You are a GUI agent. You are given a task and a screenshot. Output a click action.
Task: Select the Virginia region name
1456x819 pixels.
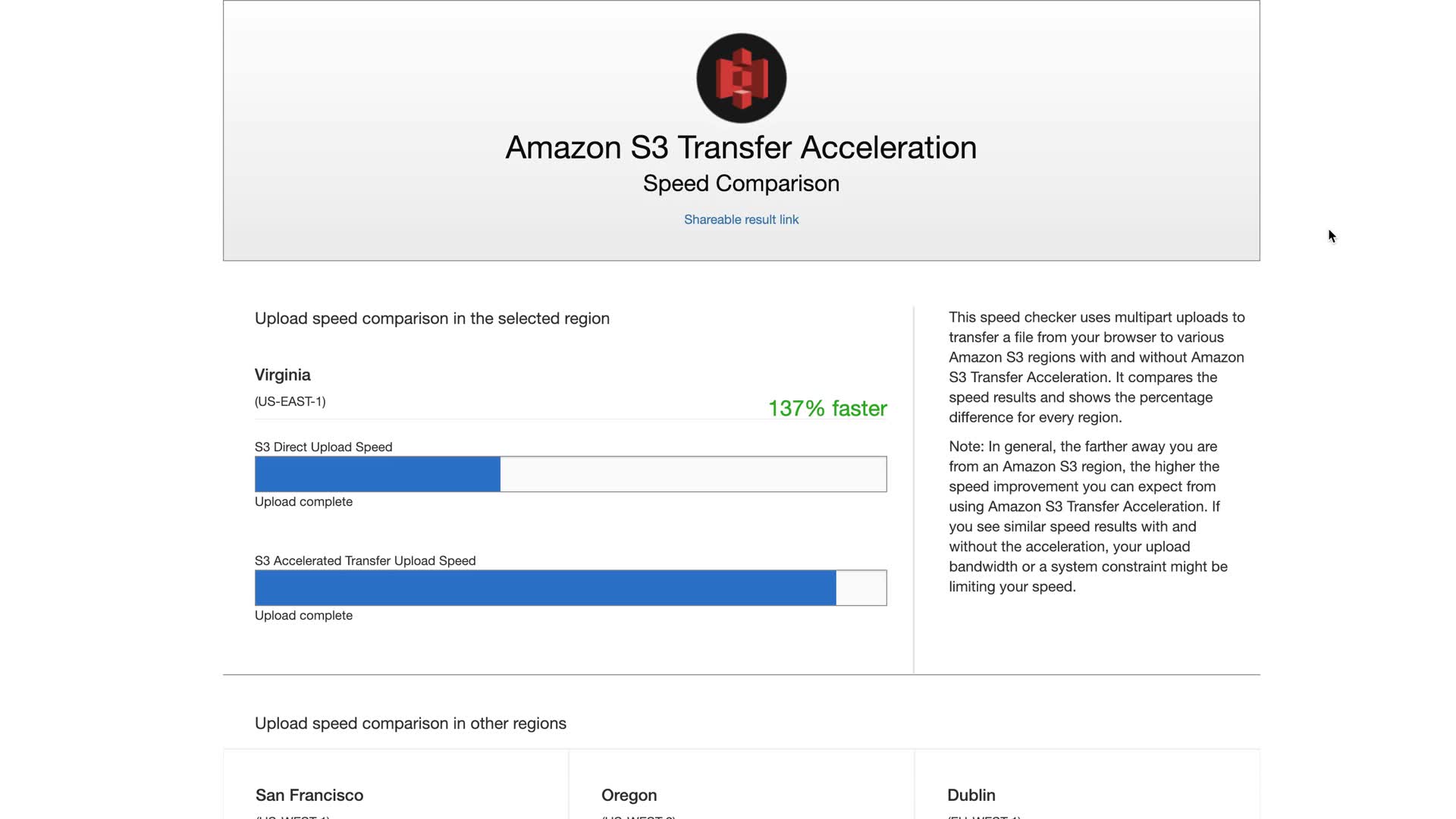tap(283, 375)
